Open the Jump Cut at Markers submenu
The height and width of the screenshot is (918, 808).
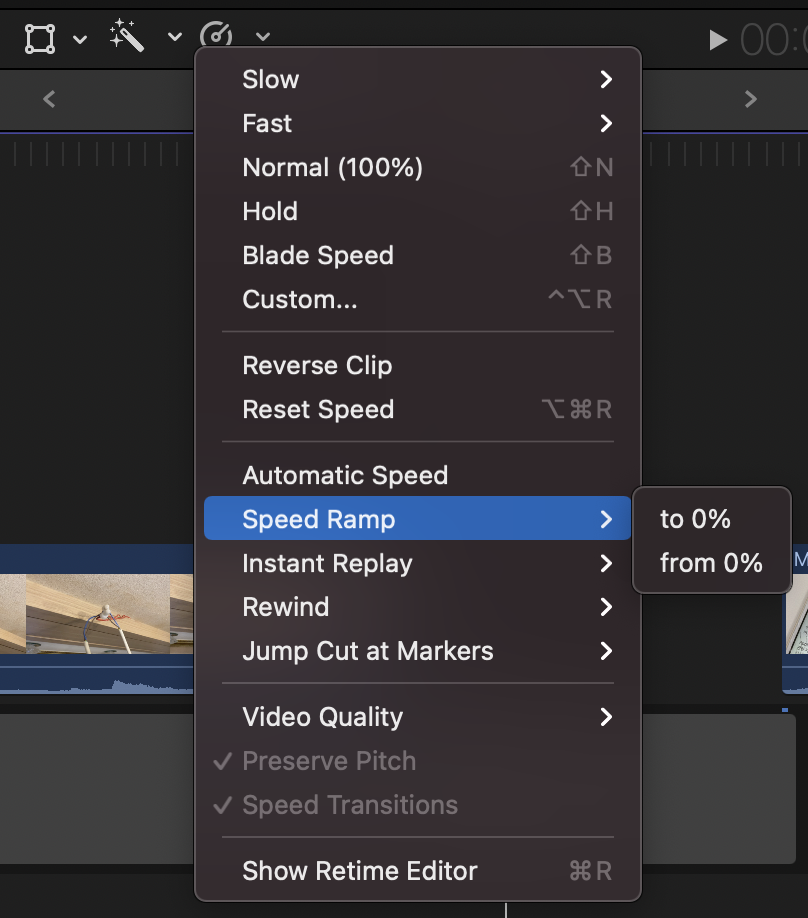417,651
